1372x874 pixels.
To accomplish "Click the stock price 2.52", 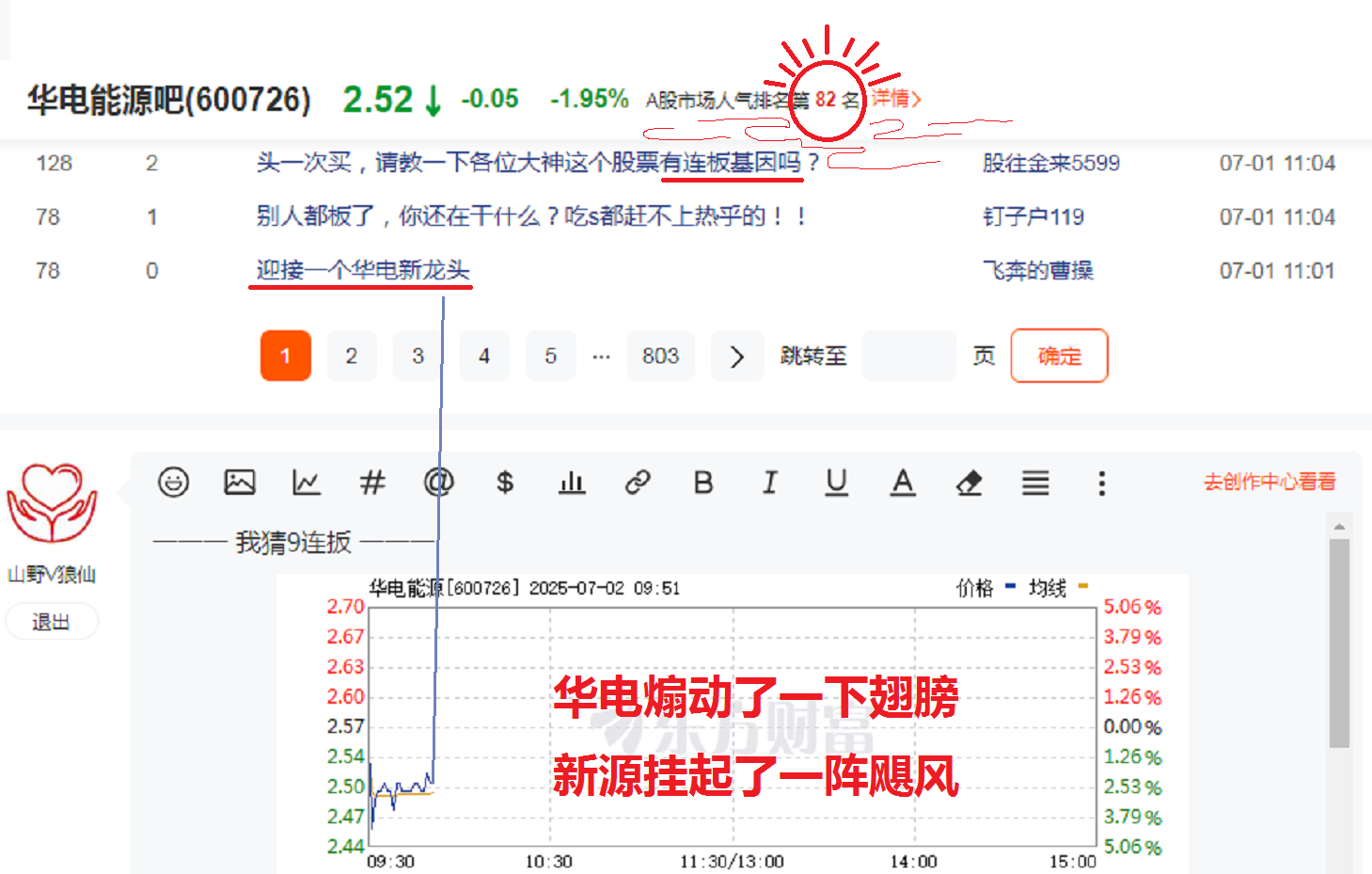I will 378,99.
